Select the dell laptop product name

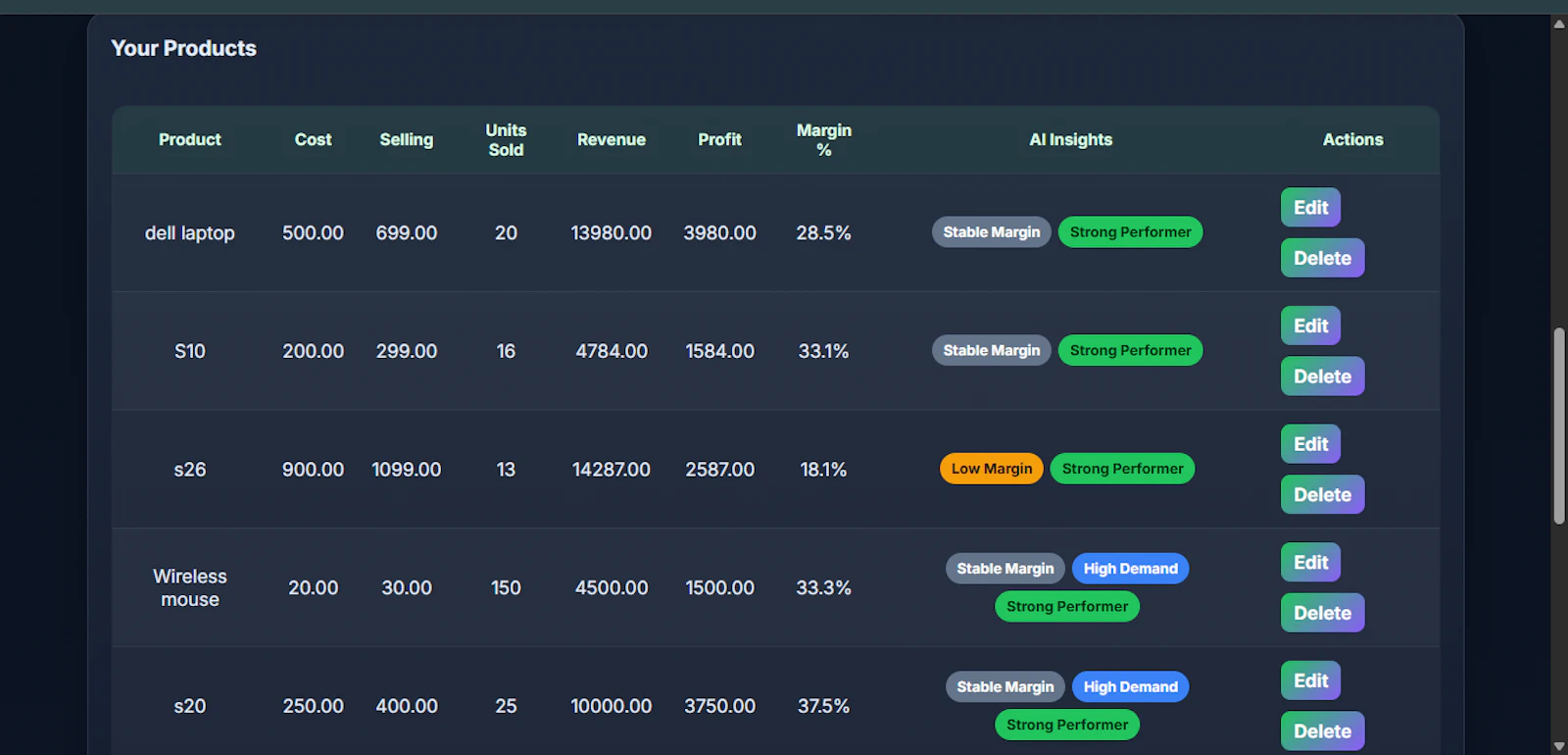[190, 233]
